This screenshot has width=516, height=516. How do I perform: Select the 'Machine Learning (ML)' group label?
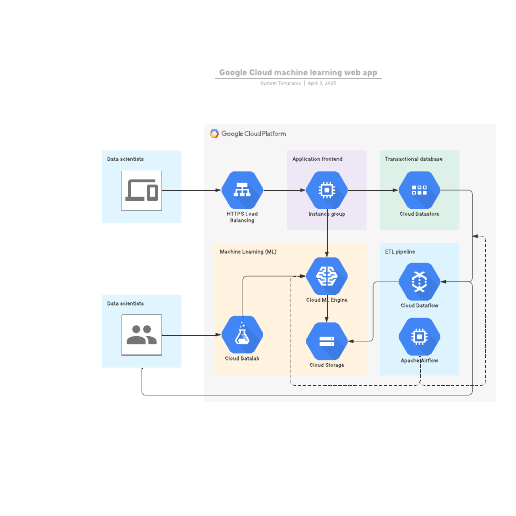[248, 252]
